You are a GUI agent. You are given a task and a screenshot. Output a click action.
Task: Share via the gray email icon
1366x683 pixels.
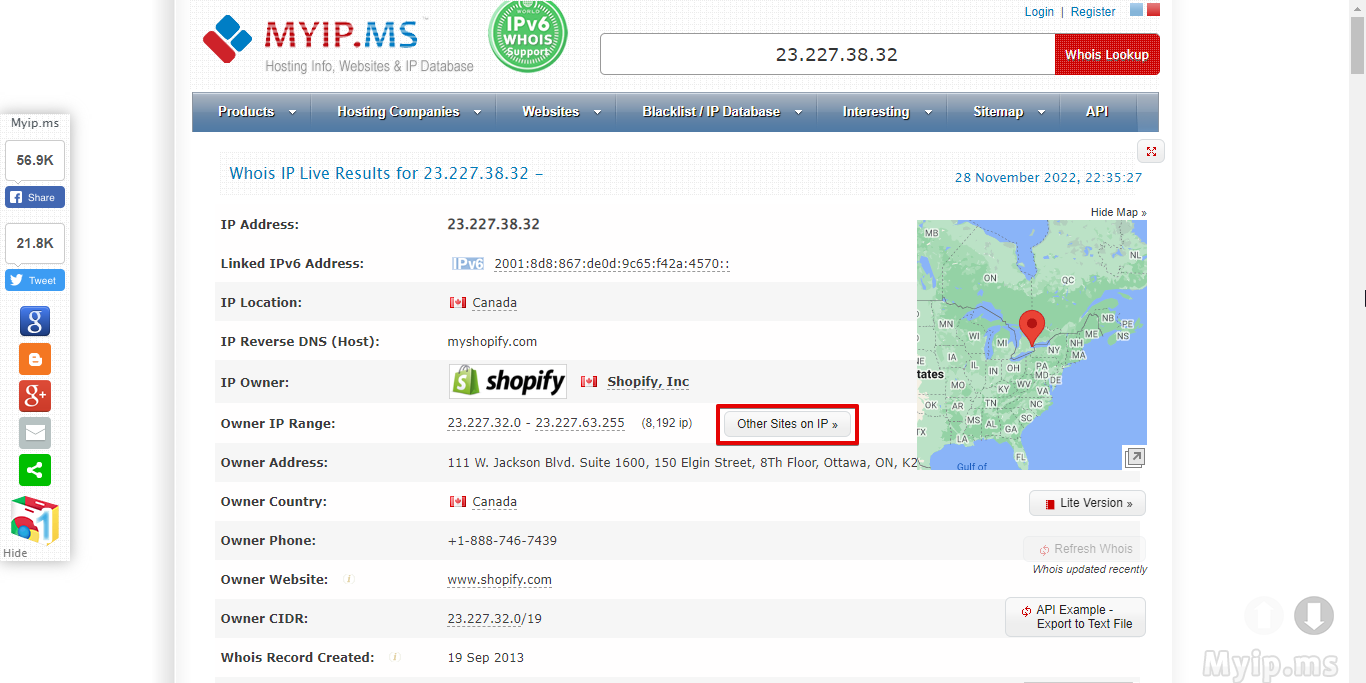[35, 433]
